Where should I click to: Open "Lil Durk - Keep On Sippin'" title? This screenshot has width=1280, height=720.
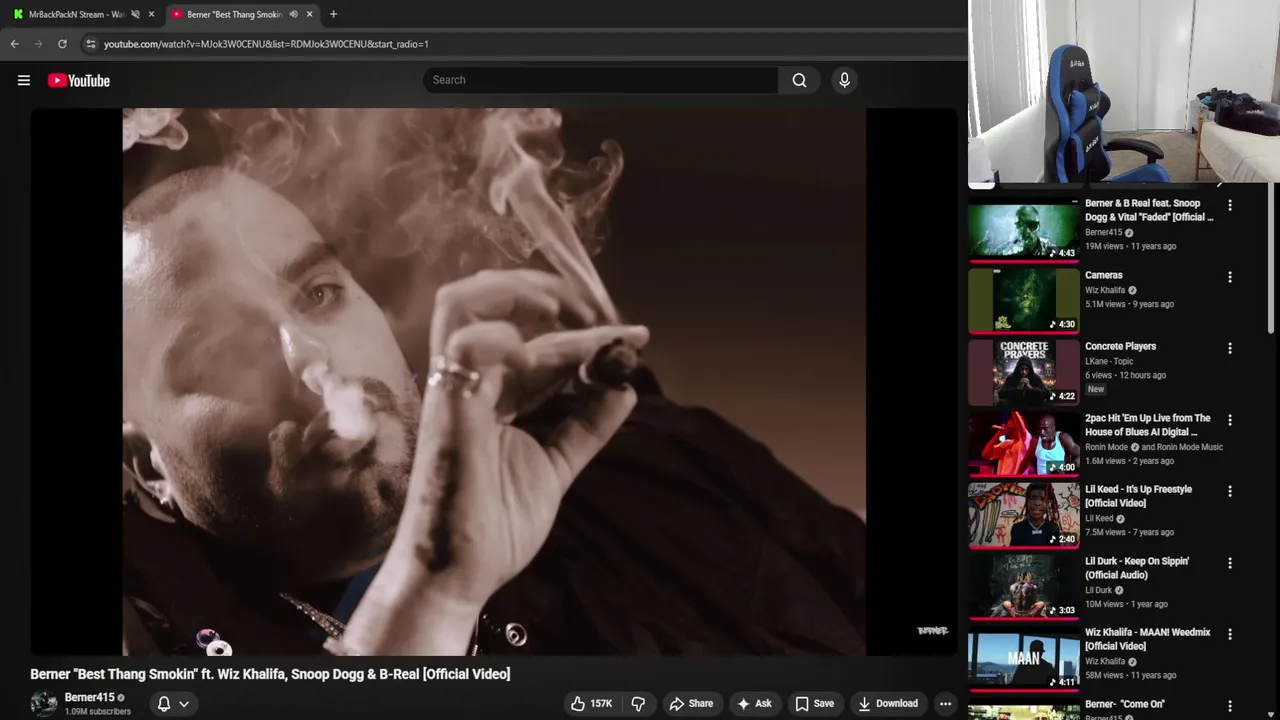click(x=1137, y=568)
